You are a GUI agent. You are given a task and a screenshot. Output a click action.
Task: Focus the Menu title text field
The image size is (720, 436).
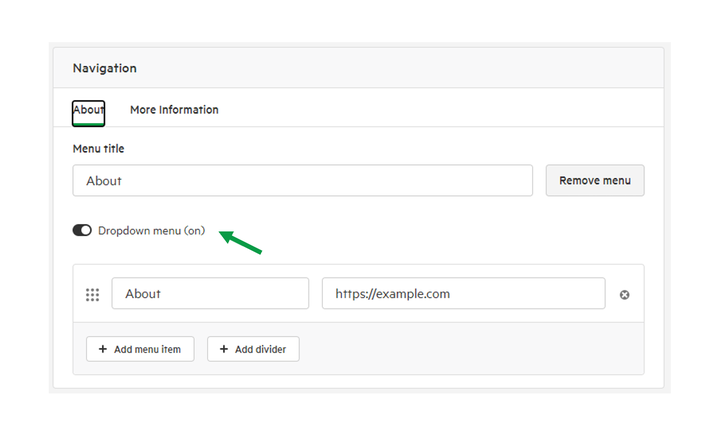click(x=303, y=180)
